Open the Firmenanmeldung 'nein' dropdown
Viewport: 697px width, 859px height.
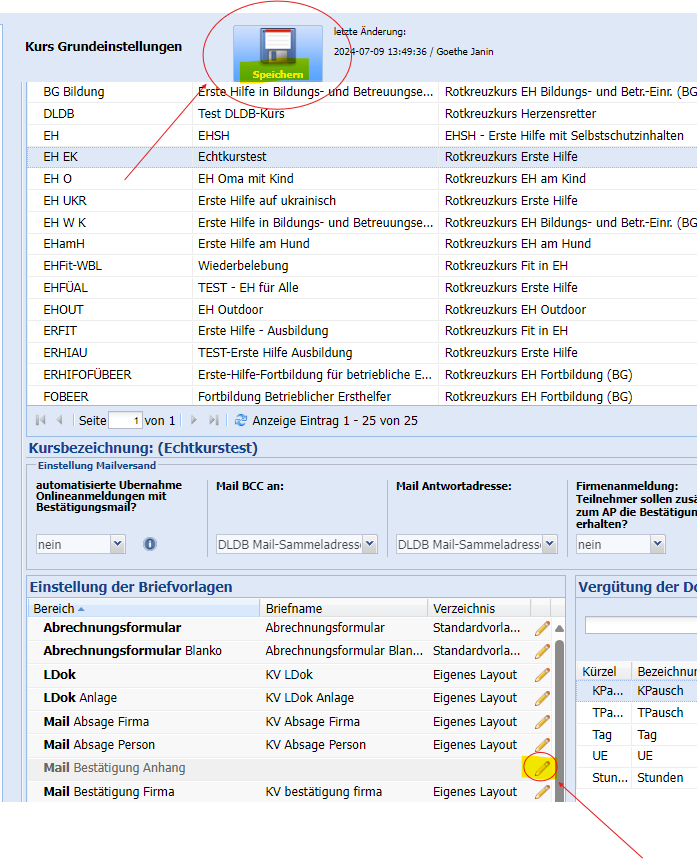[x=657, y=544]
